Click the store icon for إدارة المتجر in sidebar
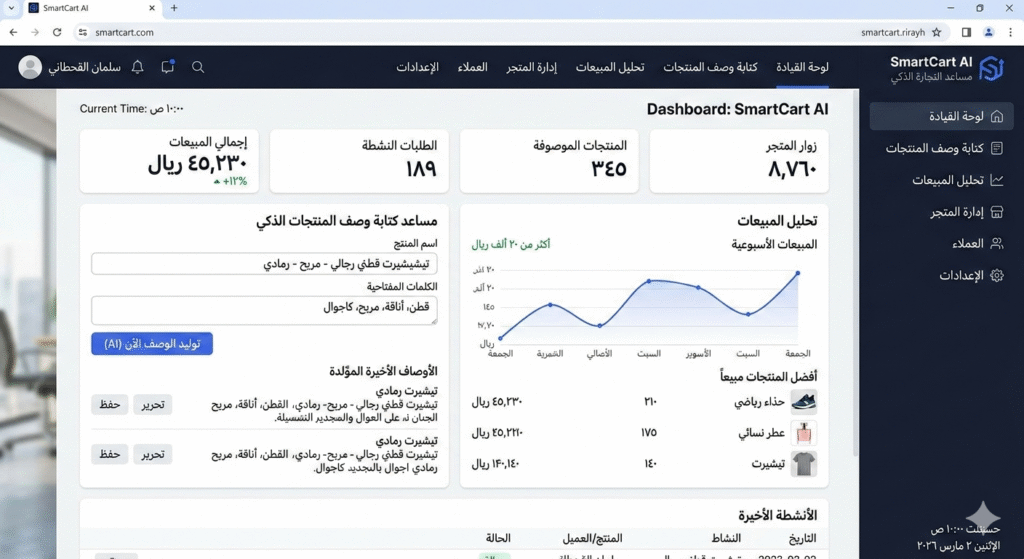 tap(997, 212)
